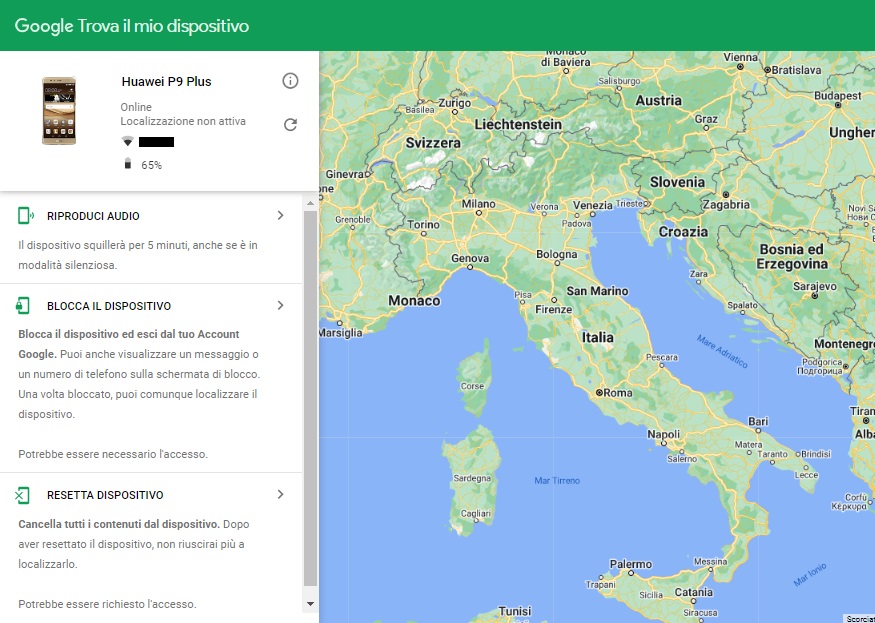Open device info icon for Huawei P9 Plus
Viewport: 875px width, 623px height.
point(290,81)
